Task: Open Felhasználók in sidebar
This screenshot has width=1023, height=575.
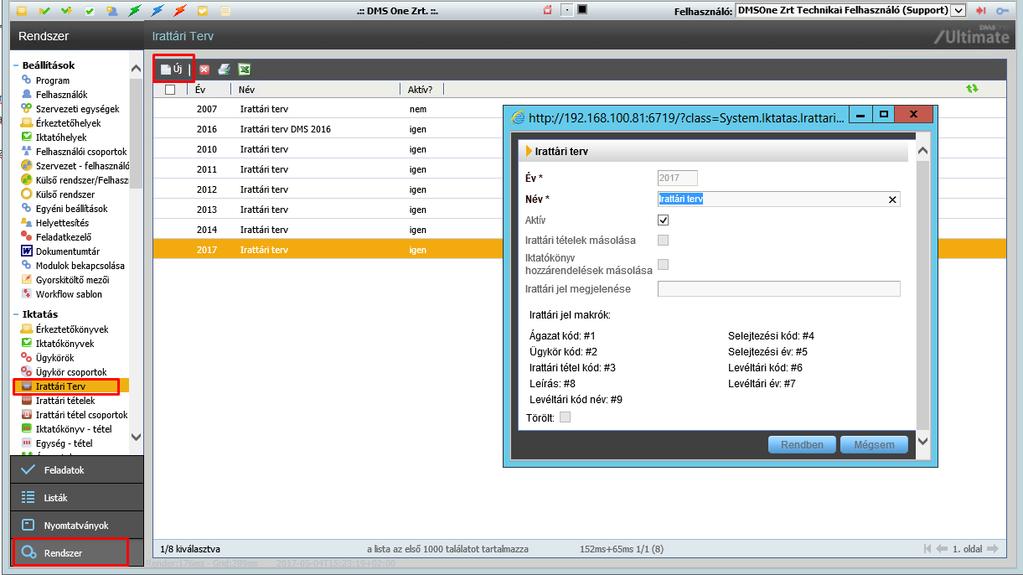Action: point(61,95)
